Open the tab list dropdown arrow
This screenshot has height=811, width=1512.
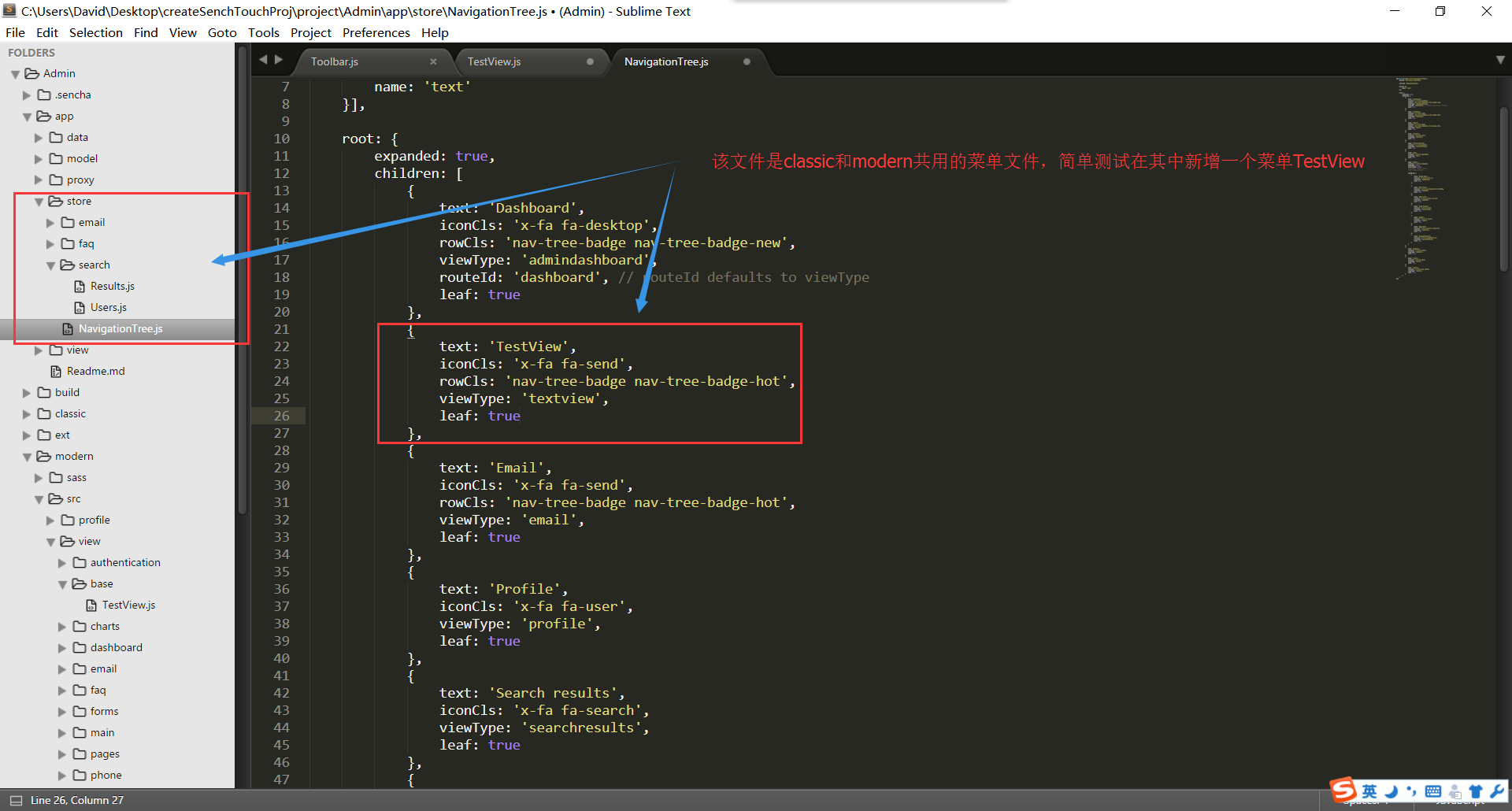1500,60
